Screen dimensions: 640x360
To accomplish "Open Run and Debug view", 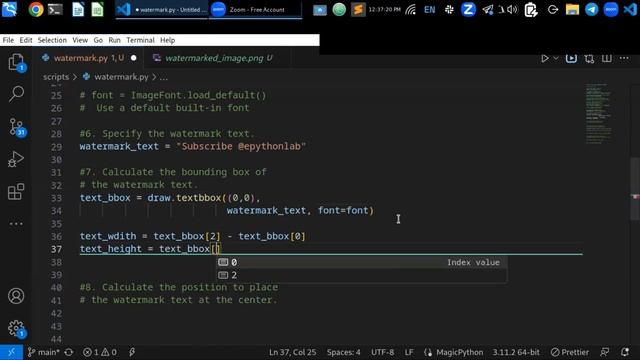I will click(16, 159).
